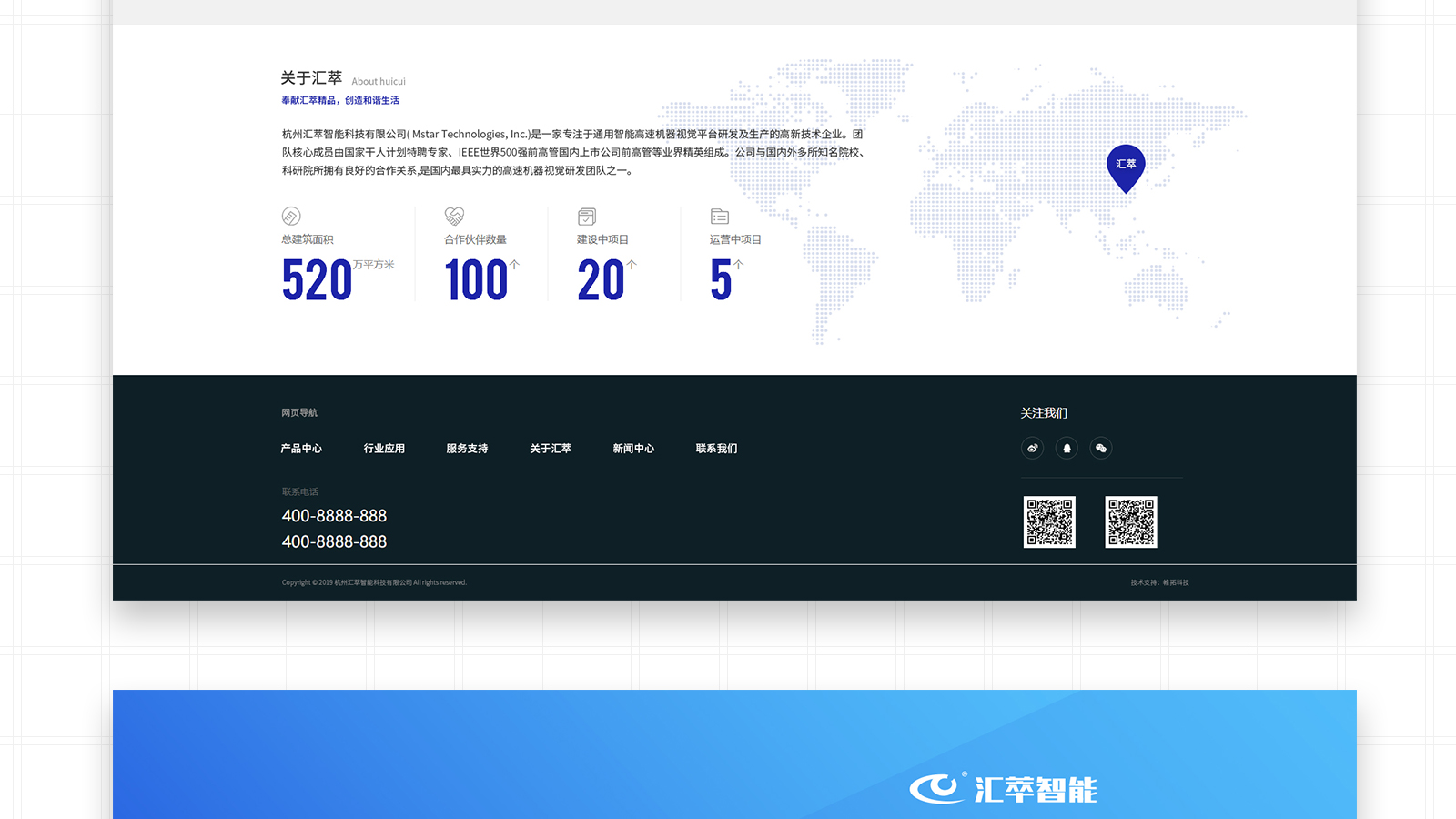Select 服务支持 footer nav link
This screenshot has height=819, width=1456.
tap(467, 449)
